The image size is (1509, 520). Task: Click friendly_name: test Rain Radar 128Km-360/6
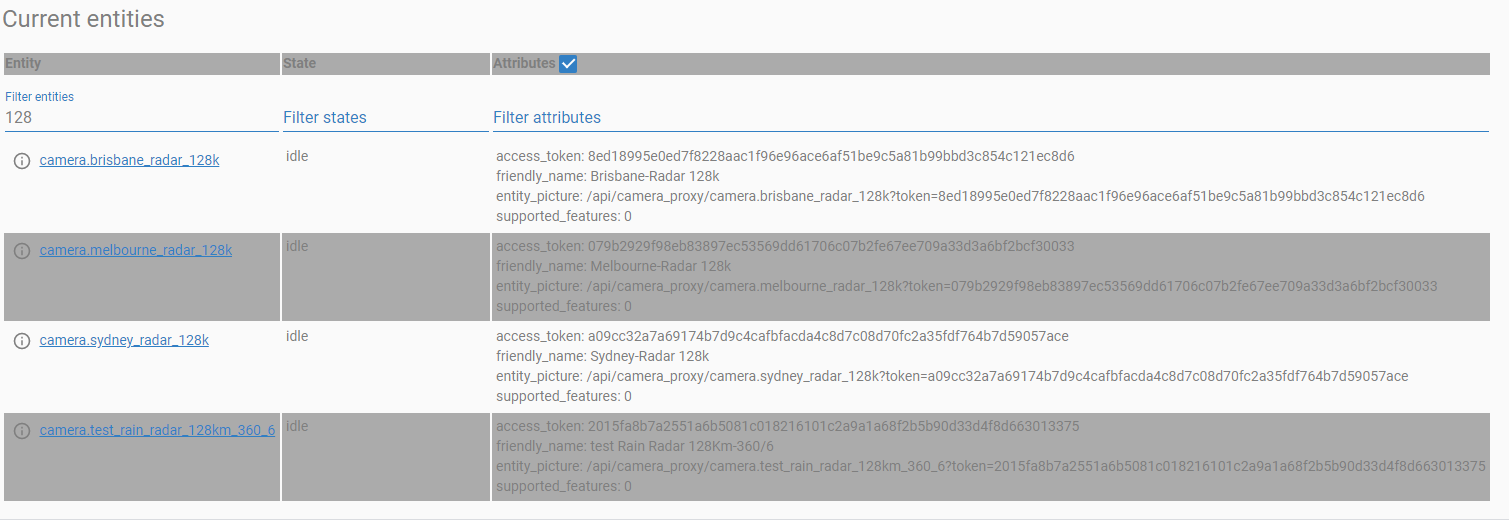(x=635, y=446)
